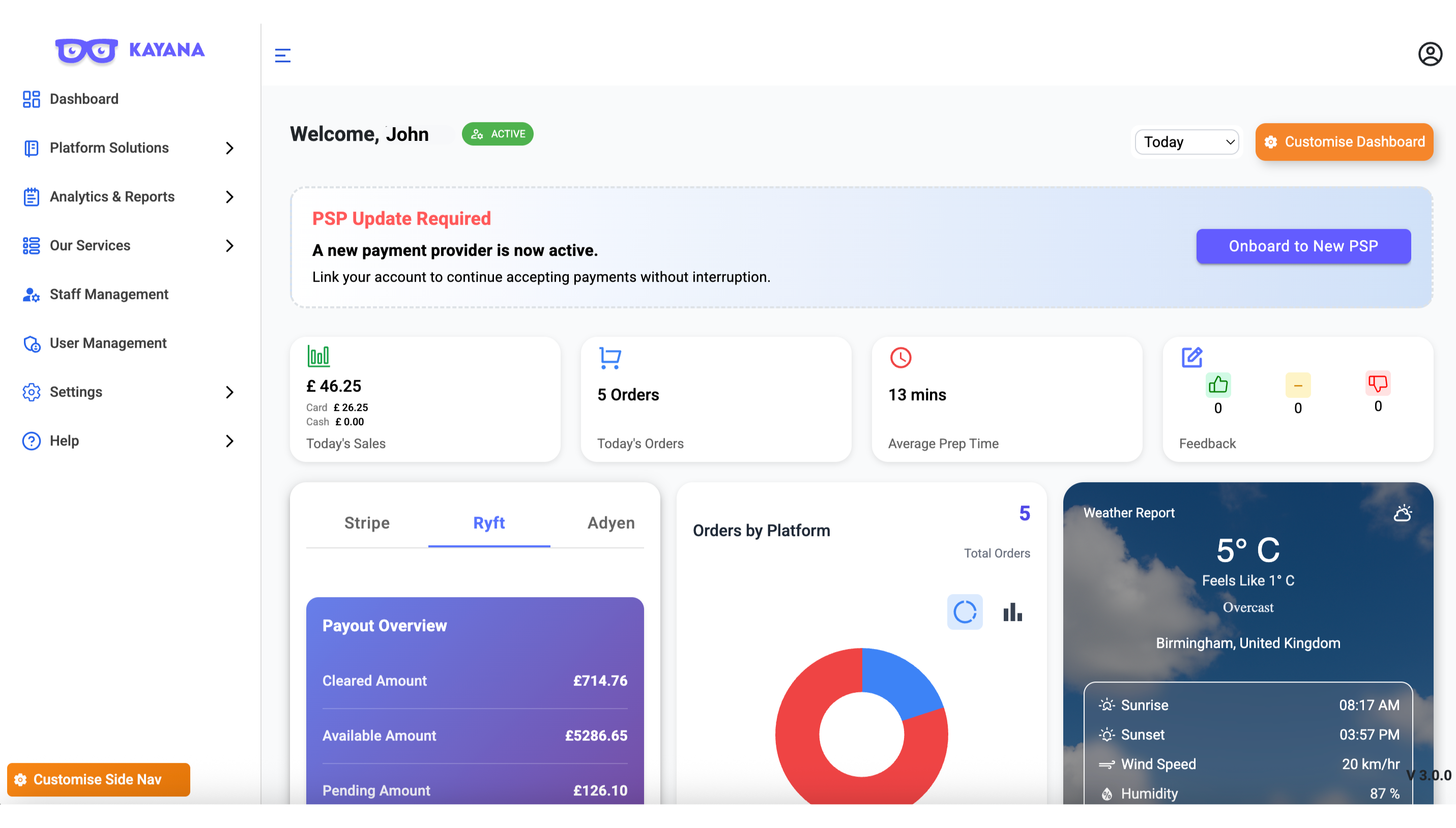
Task: Click Onboard to New PSP button
Action: (1303, 246)
